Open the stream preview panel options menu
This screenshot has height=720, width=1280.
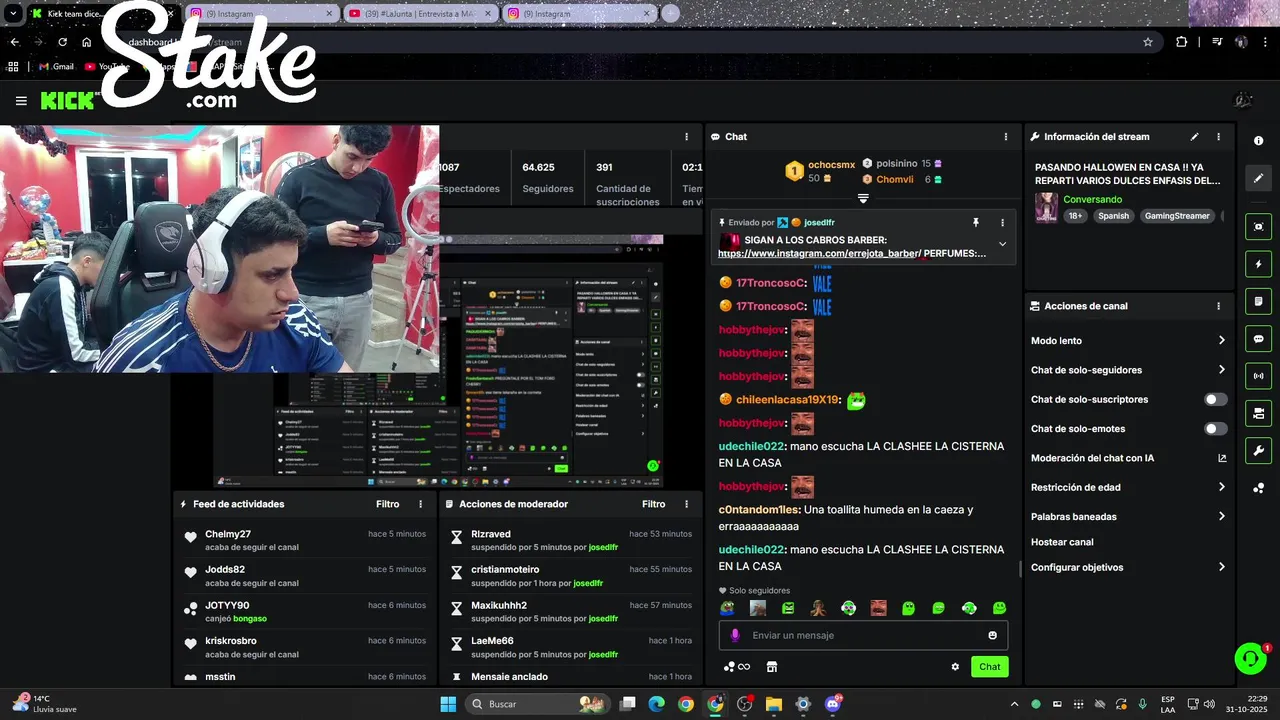click(686, 137)
